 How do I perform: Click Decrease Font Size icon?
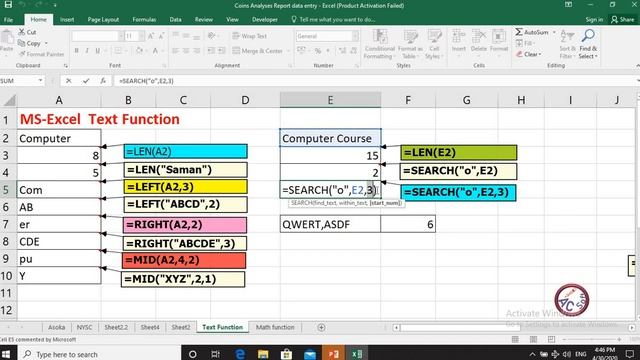[x=162, y=36]
